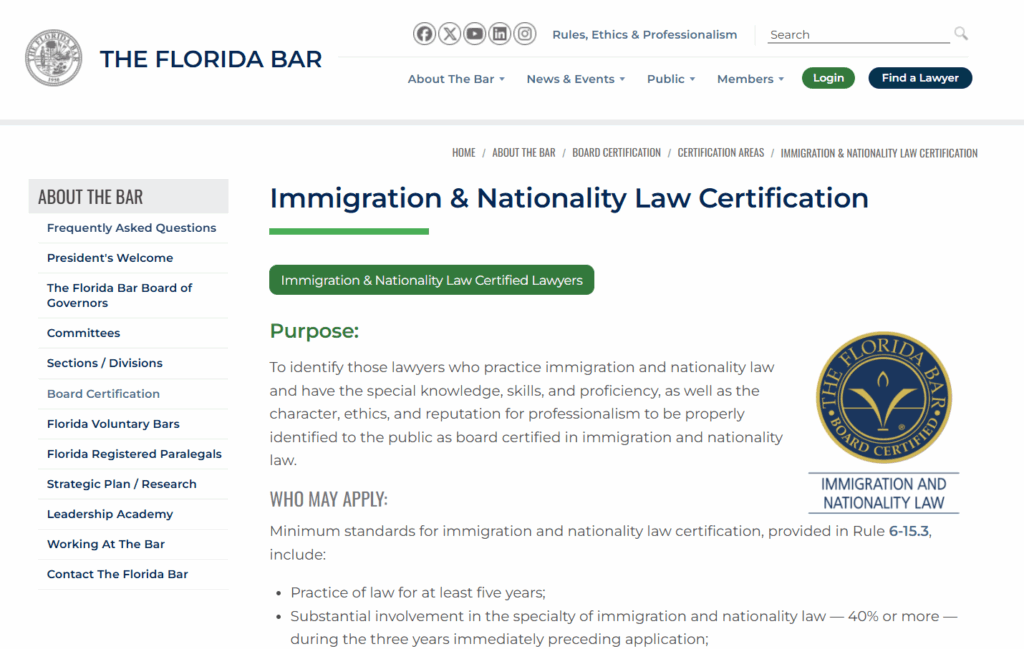Click Immigration & Nationality Law Certification breadcrumb

tap(879, 153)
